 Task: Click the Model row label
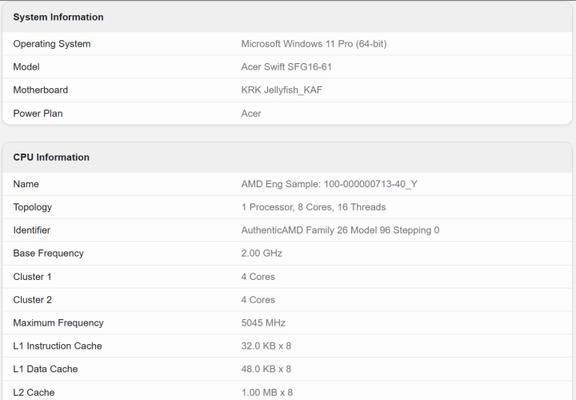[x=26, y=67]
